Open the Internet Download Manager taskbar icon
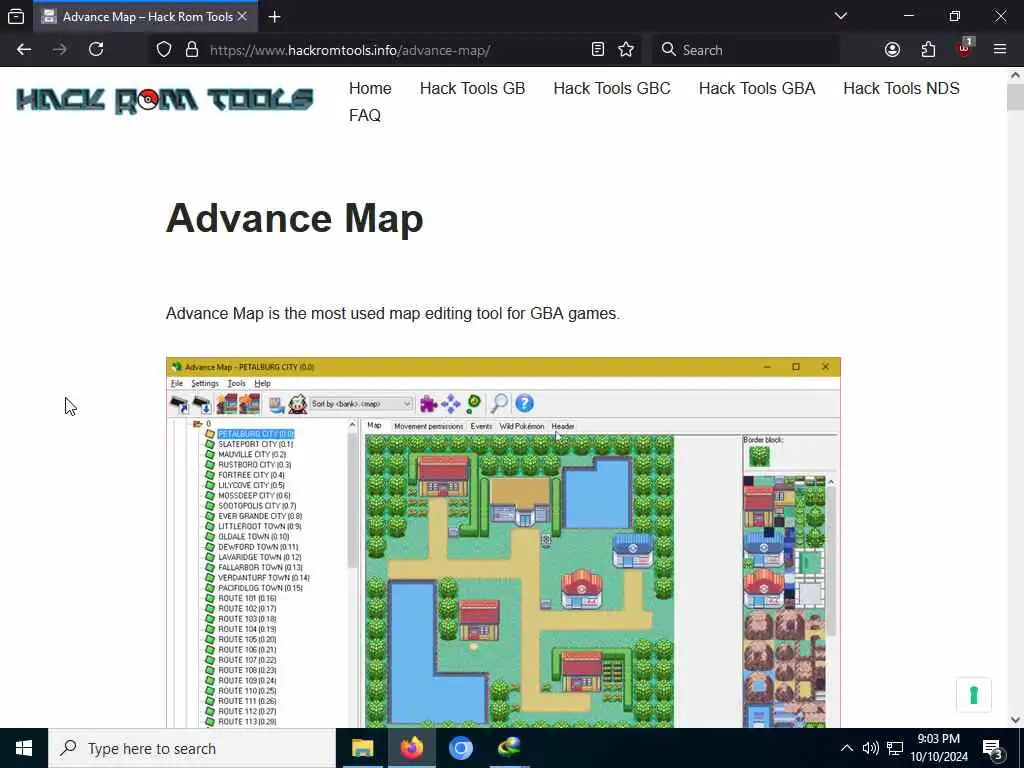 pyautogui.click(x=509, y=748)
